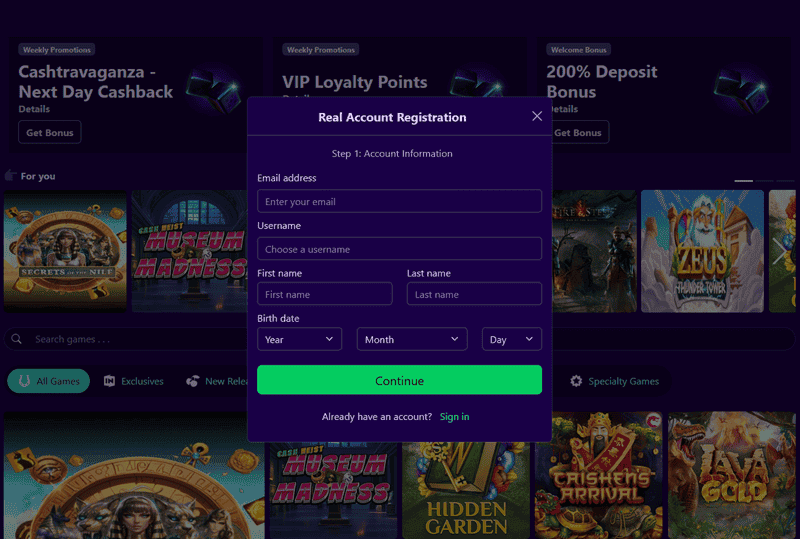The width and height of the screenshot is (800, 539).
Task: Click Weekly Promotions tag above Cashtravaganza
Action: [x=57, y=50]
